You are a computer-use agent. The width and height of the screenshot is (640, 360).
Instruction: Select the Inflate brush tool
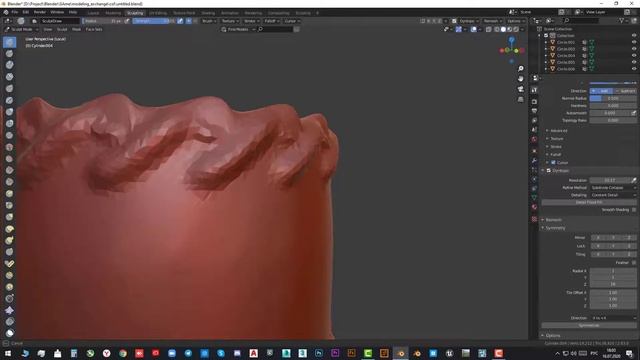(9, 112)
